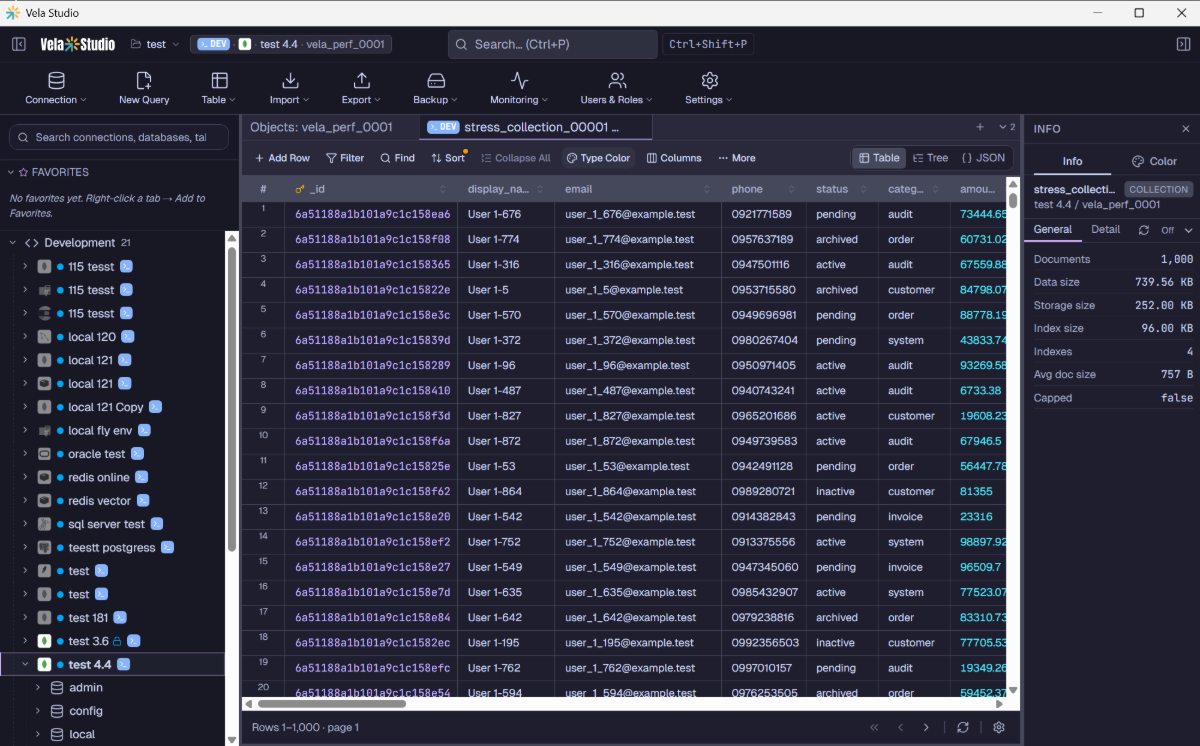Click refresh icon in INFO panel
The height and width of the screenshot is (746, 1200).
click(1144, 230)
